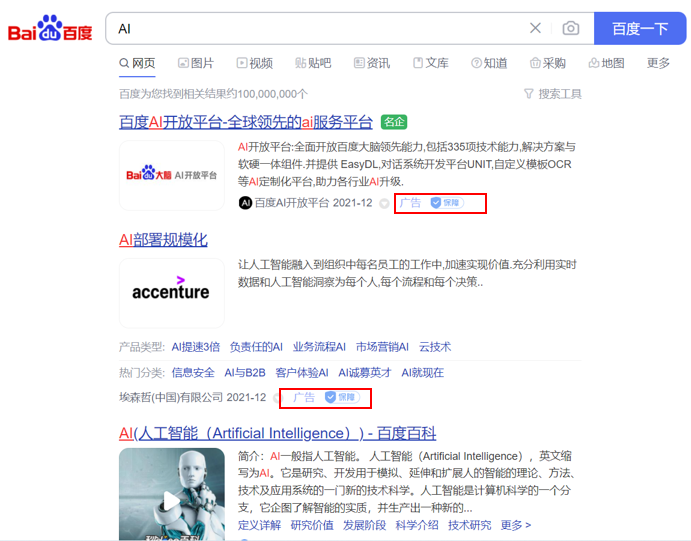Clear the search box with X icon
The height and width of the screenshot is (541, 691).
click(535, 28)
